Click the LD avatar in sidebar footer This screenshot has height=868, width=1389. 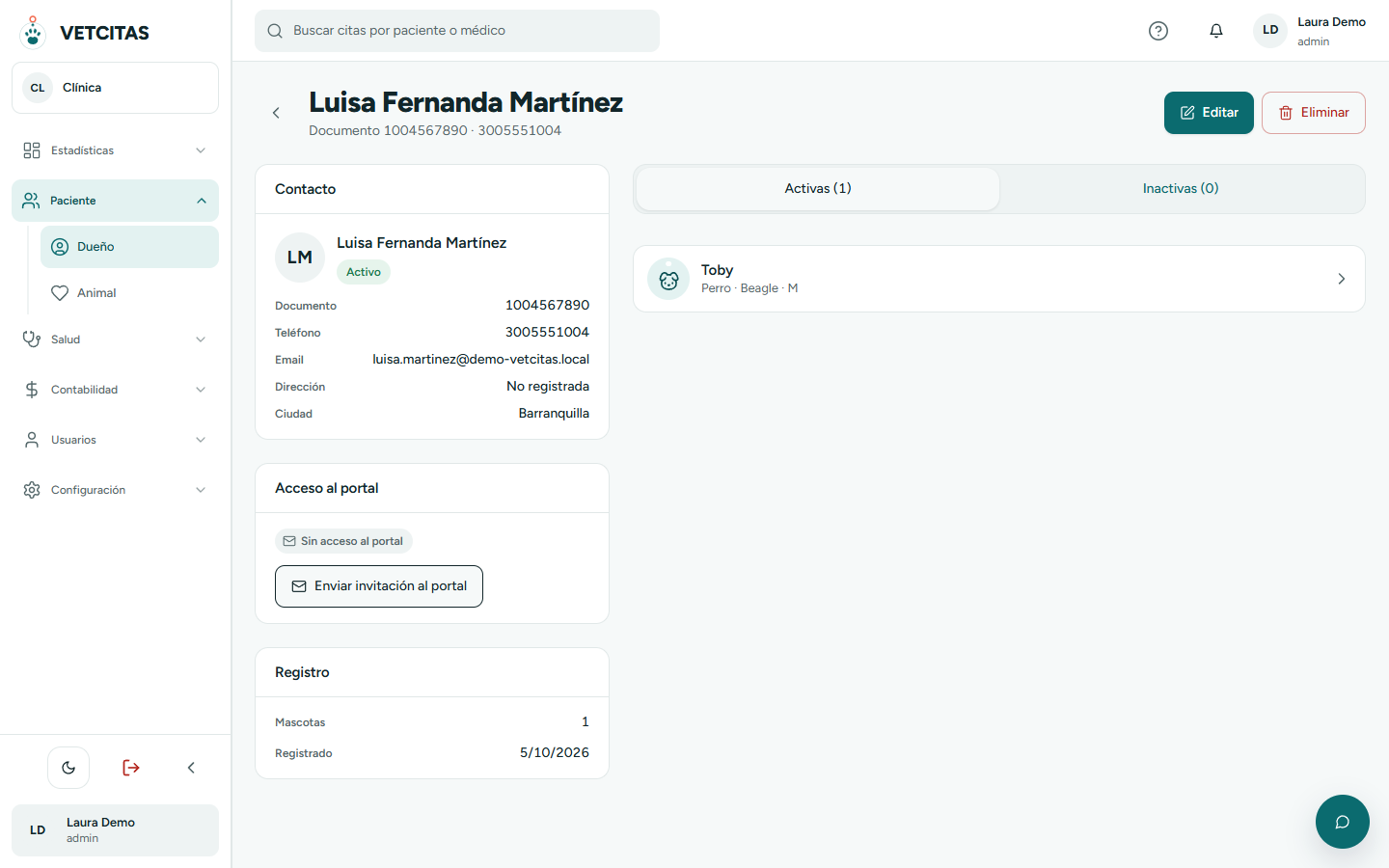(x=38, y=830)
